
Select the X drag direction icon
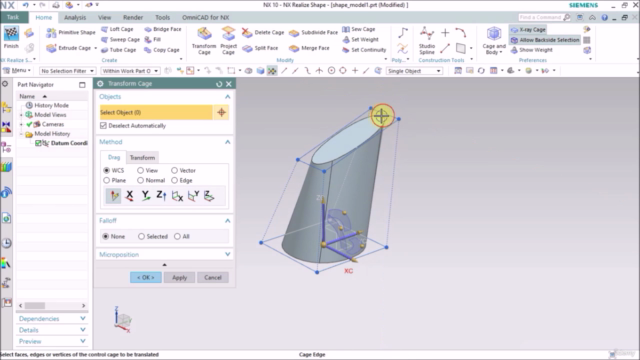[129, 196]
